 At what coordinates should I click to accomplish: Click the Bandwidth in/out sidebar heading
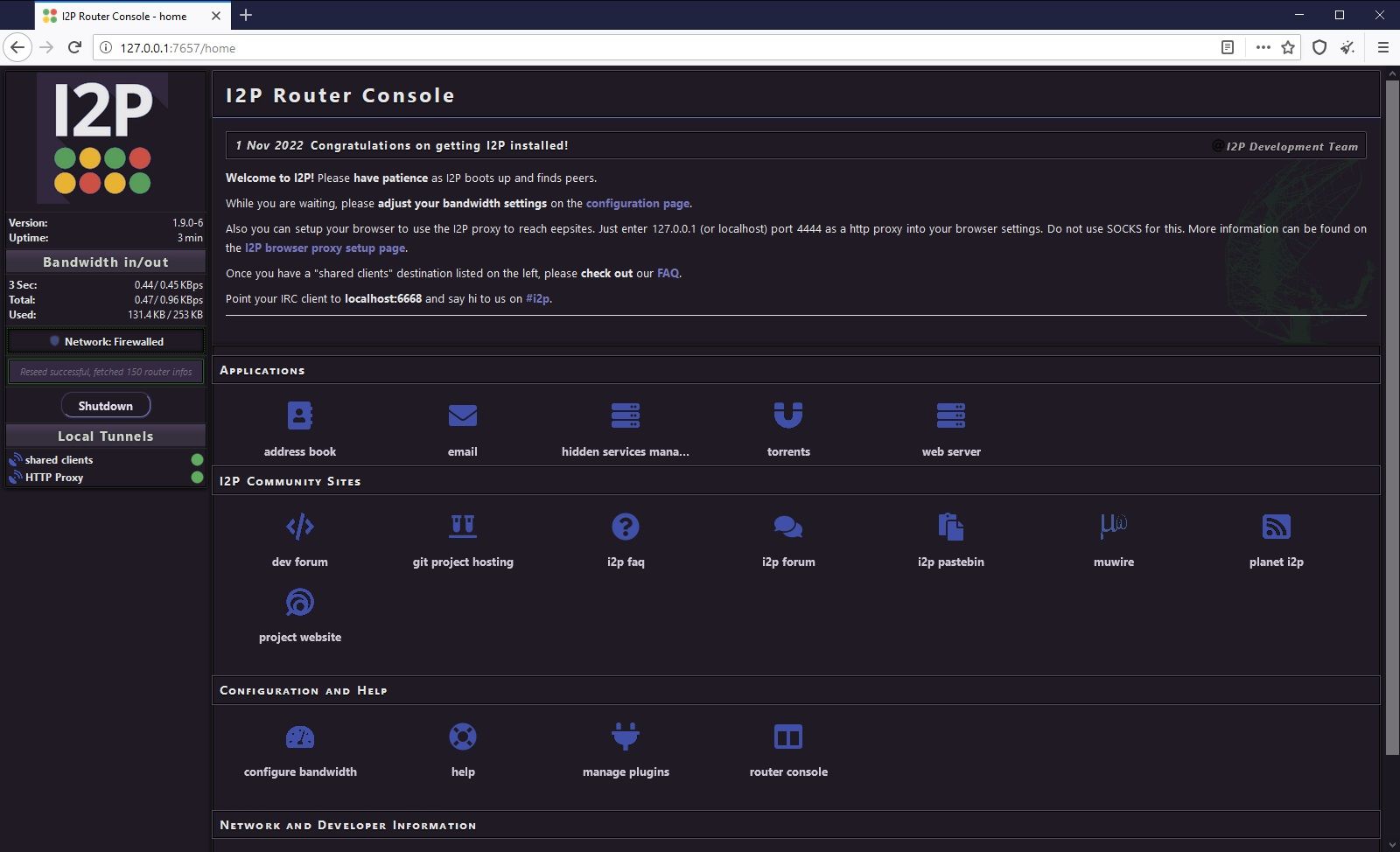pos(106,262)
